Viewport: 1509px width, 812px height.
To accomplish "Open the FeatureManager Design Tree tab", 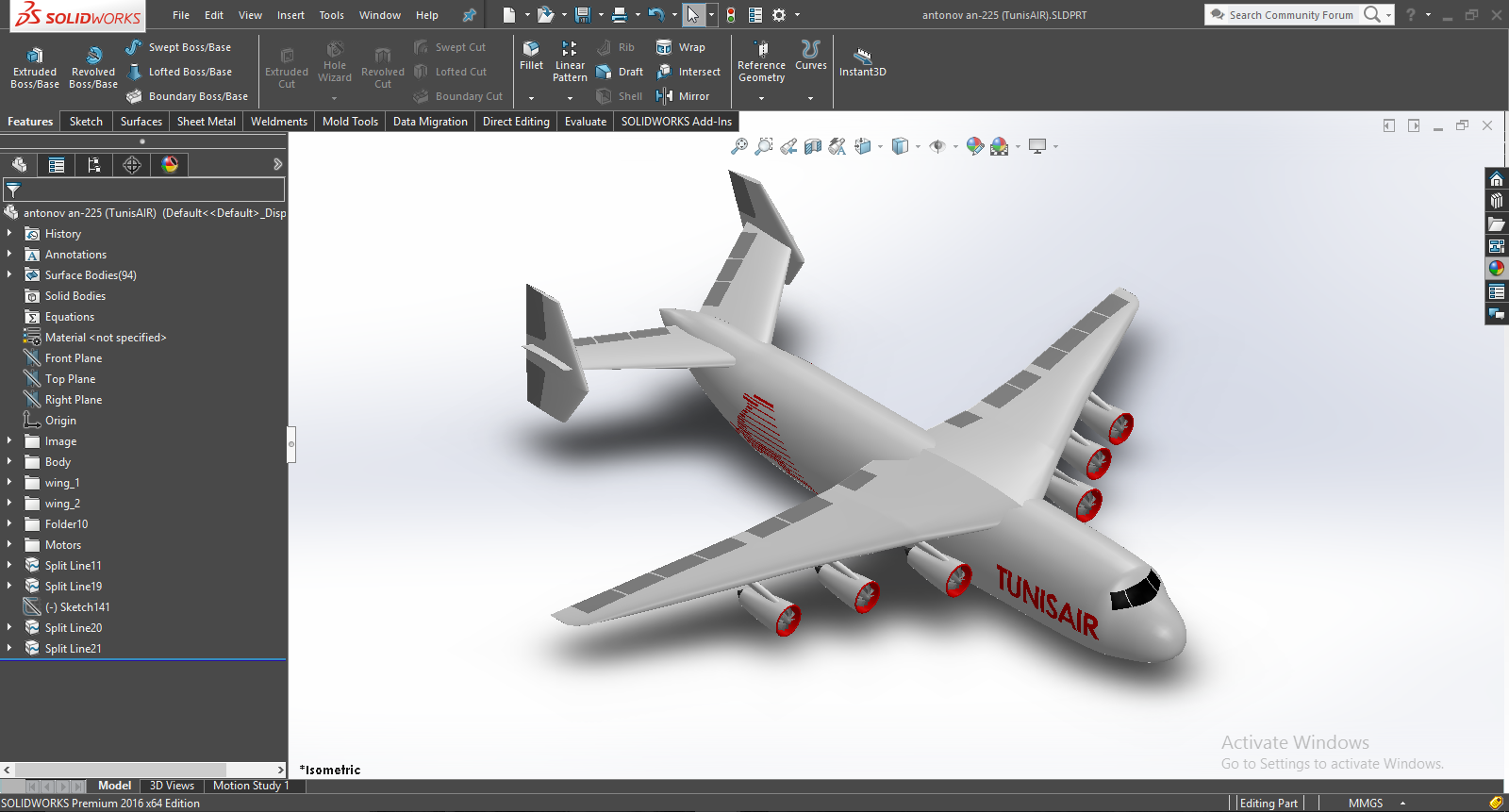I will (x=19, y=165).
